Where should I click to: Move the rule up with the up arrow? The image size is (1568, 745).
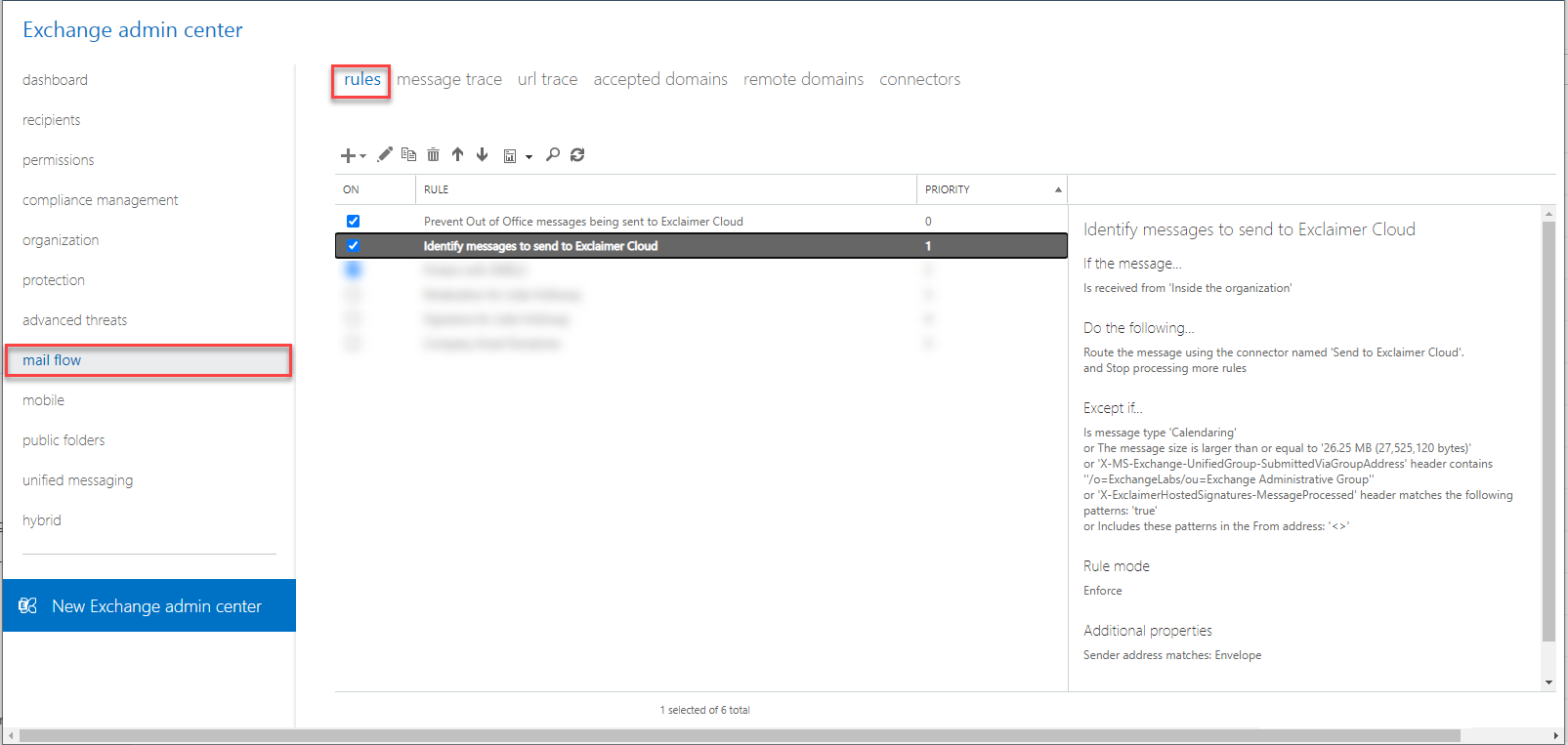point(457,154)
